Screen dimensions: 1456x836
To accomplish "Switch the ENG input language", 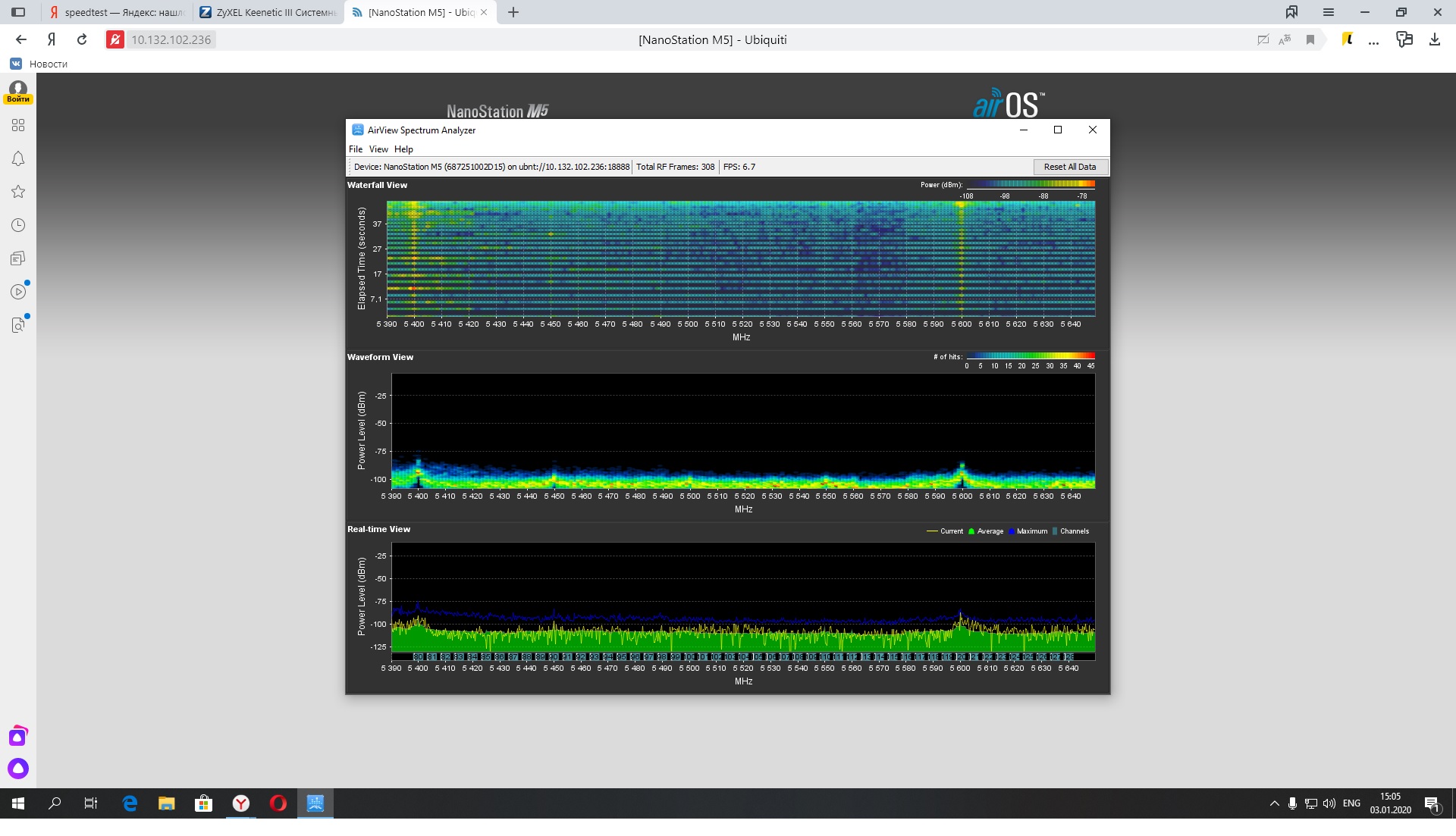I will point(1351,803).
